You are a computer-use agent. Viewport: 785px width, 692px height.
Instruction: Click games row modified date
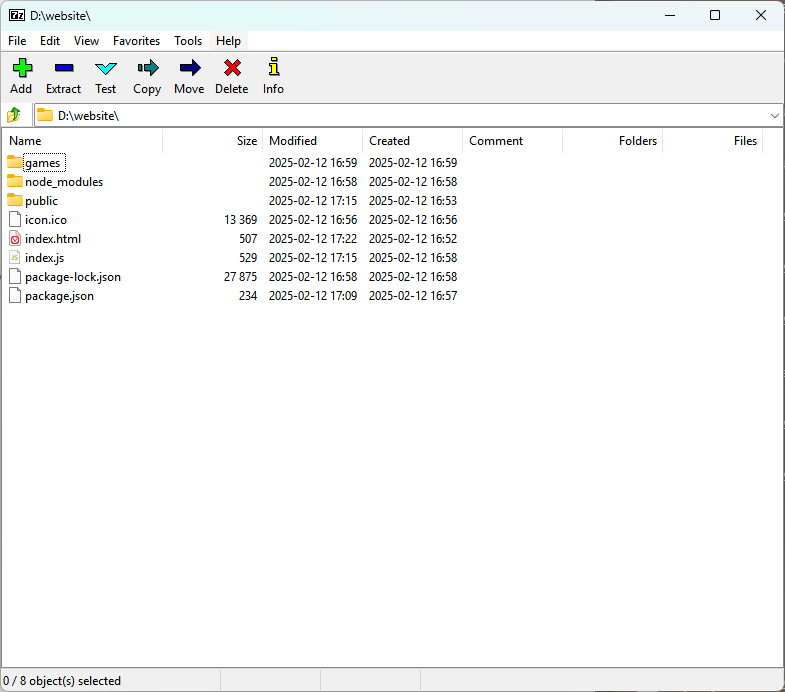pos(313,163)
